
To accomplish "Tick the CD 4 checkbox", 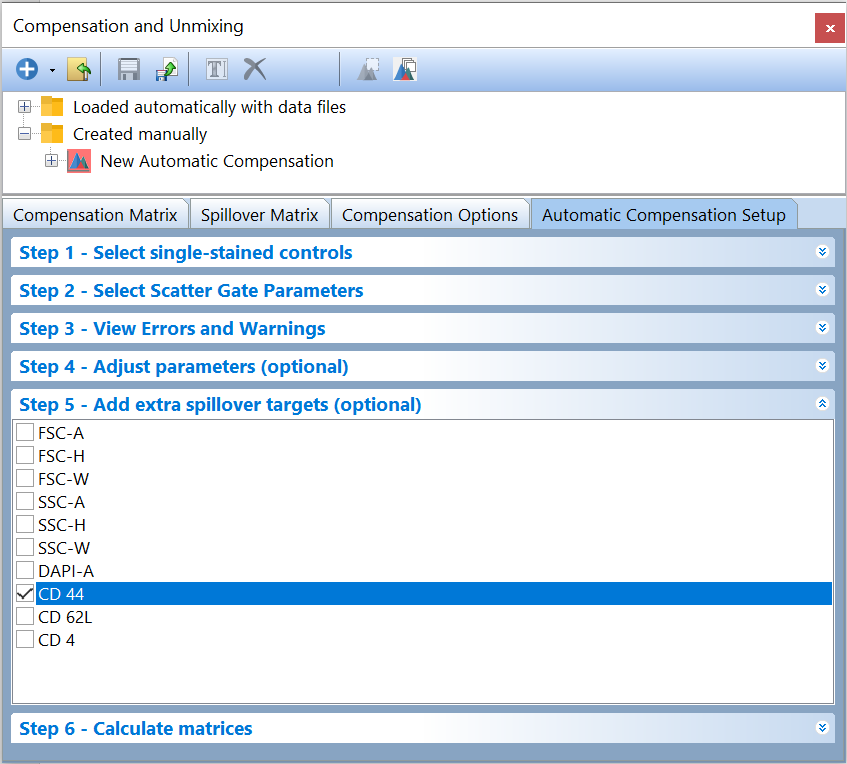I will pyautogui.click(x=25, y=639).
